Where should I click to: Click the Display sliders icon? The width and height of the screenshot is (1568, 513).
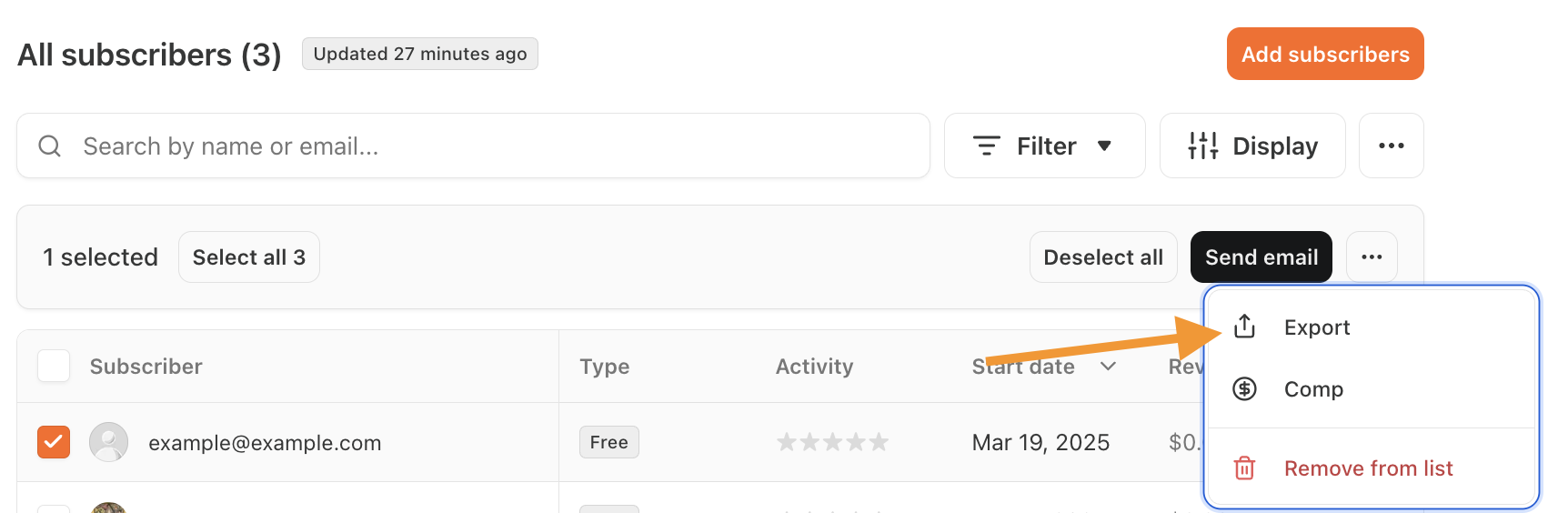tap(1202, 146)
